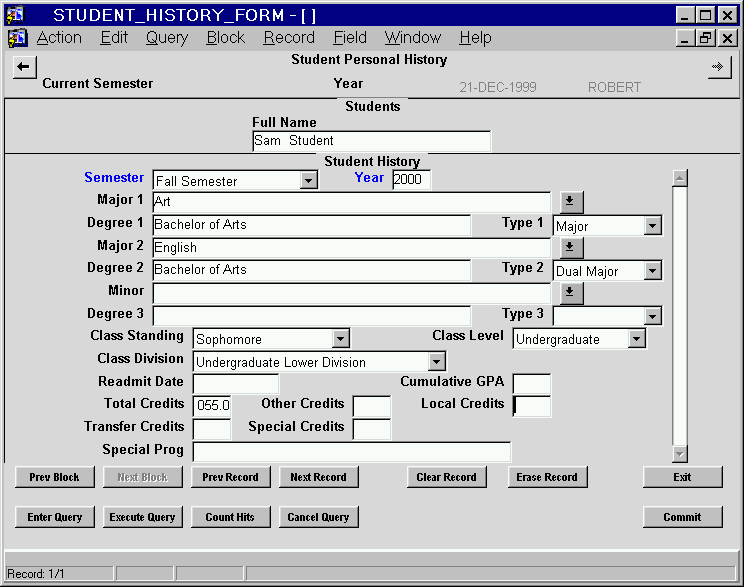Expand the Type 2 dropdown showing Dual Major
Viewport: 744px width, 587px height.
[653, 271]
